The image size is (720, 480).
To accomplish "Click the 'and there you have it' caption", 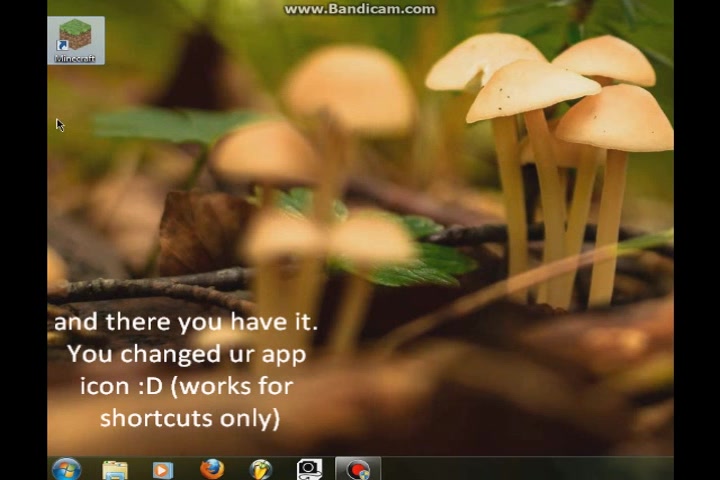I will [185, 322].
